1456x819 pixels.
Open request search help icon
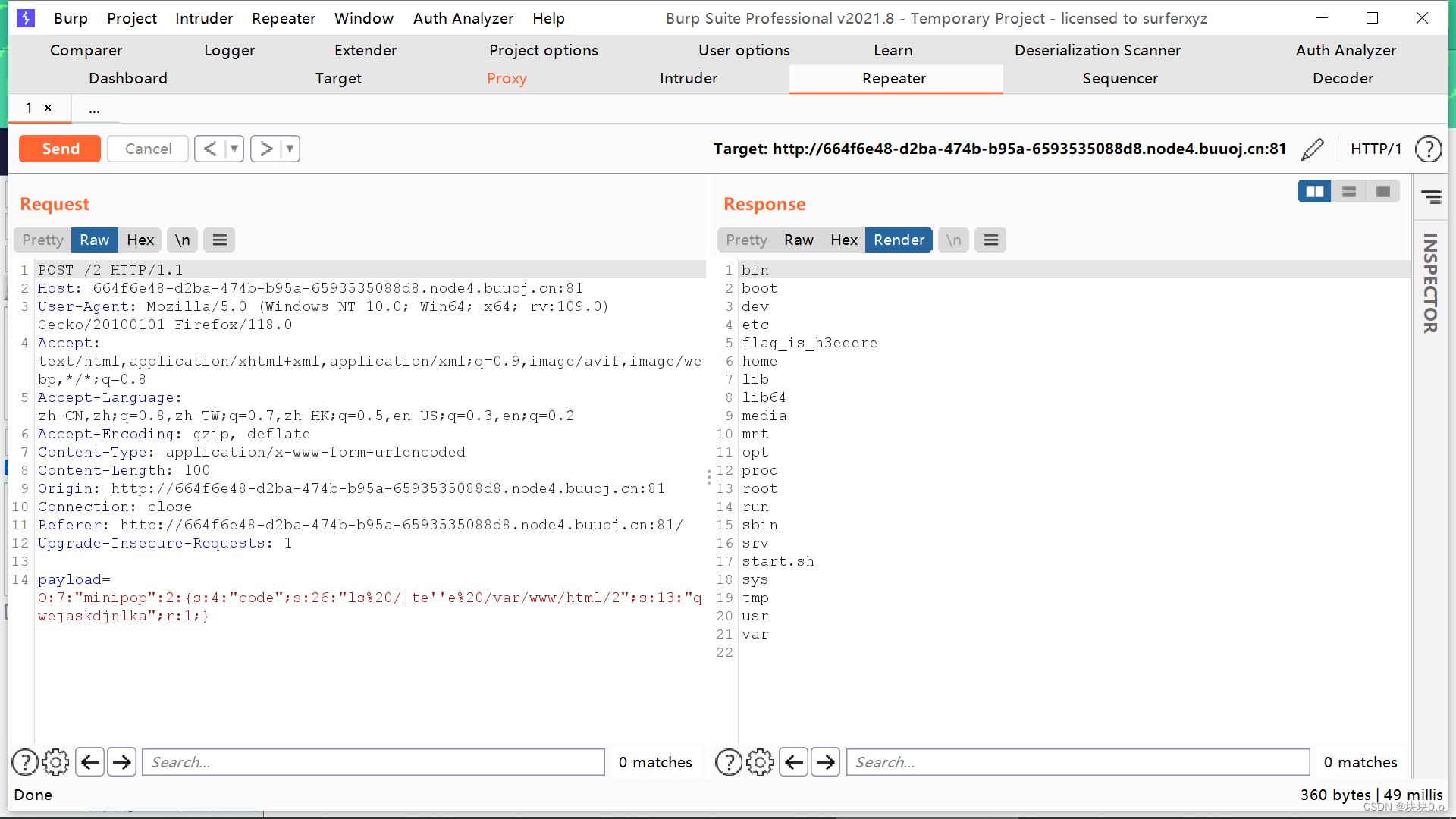[x=25, y=762]
